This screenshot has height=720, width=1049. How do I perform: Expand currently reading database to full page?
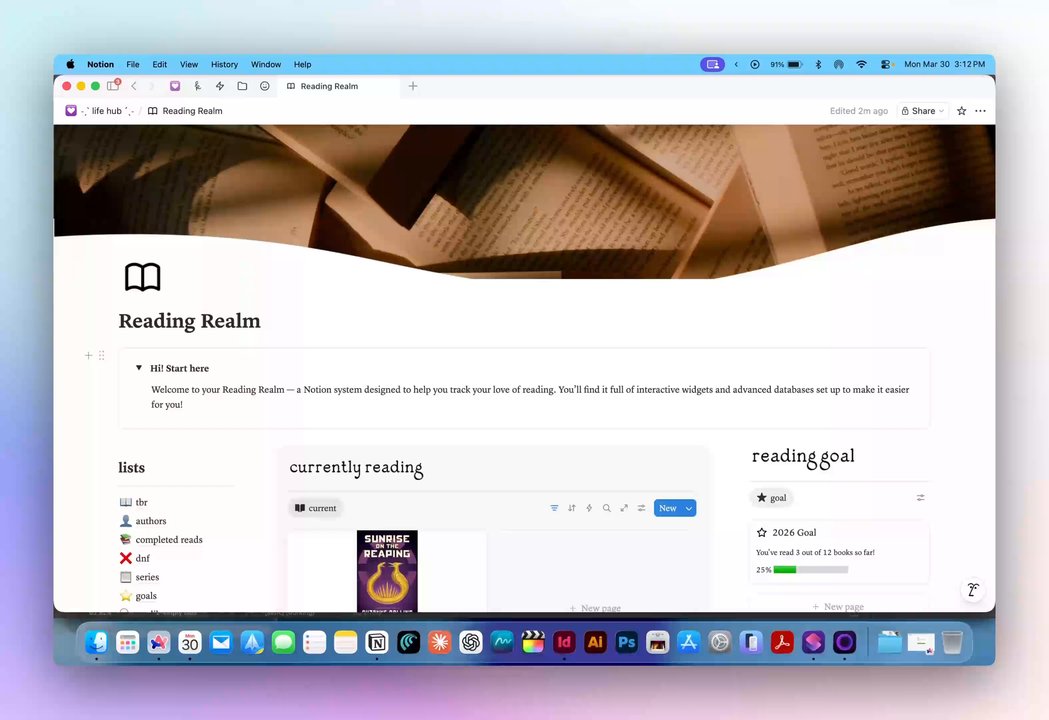click(x=624, y=508)
